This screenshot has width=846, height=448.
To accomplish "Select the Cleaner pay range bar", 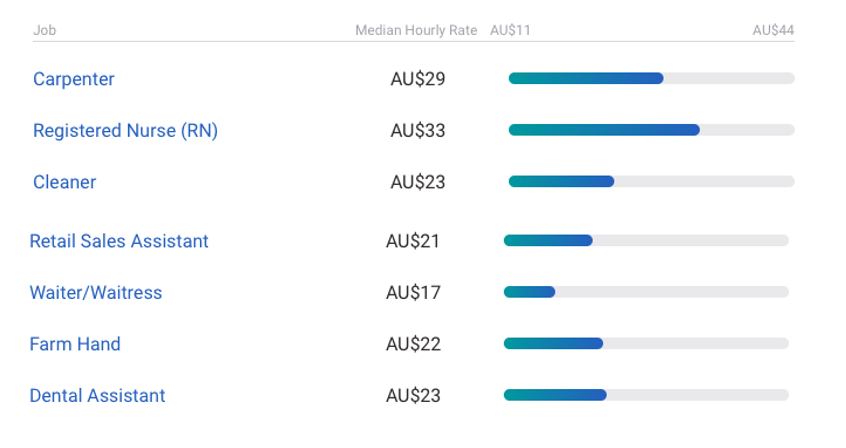I will coord(651,181).
